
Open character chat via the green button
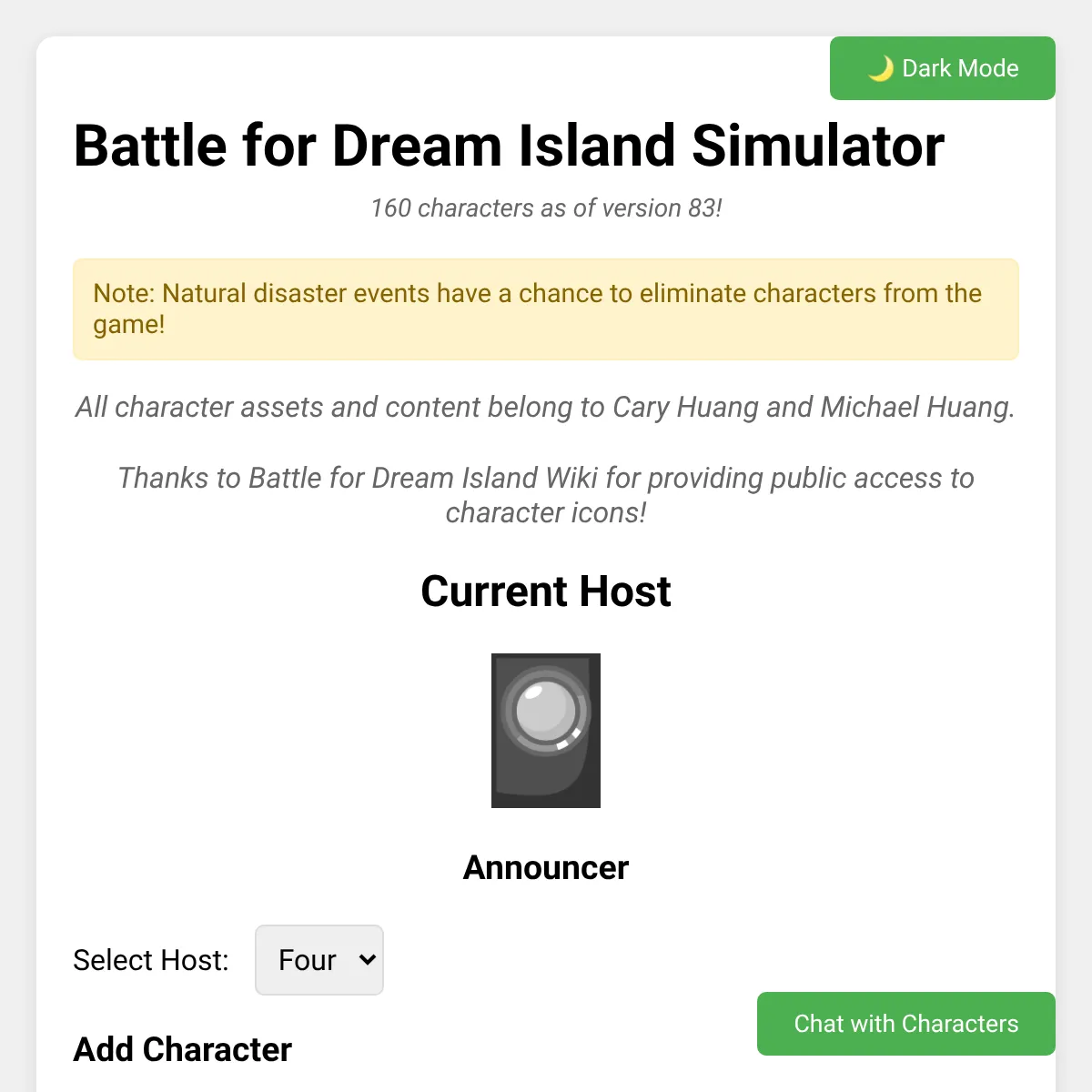[x=905, y=1024]
